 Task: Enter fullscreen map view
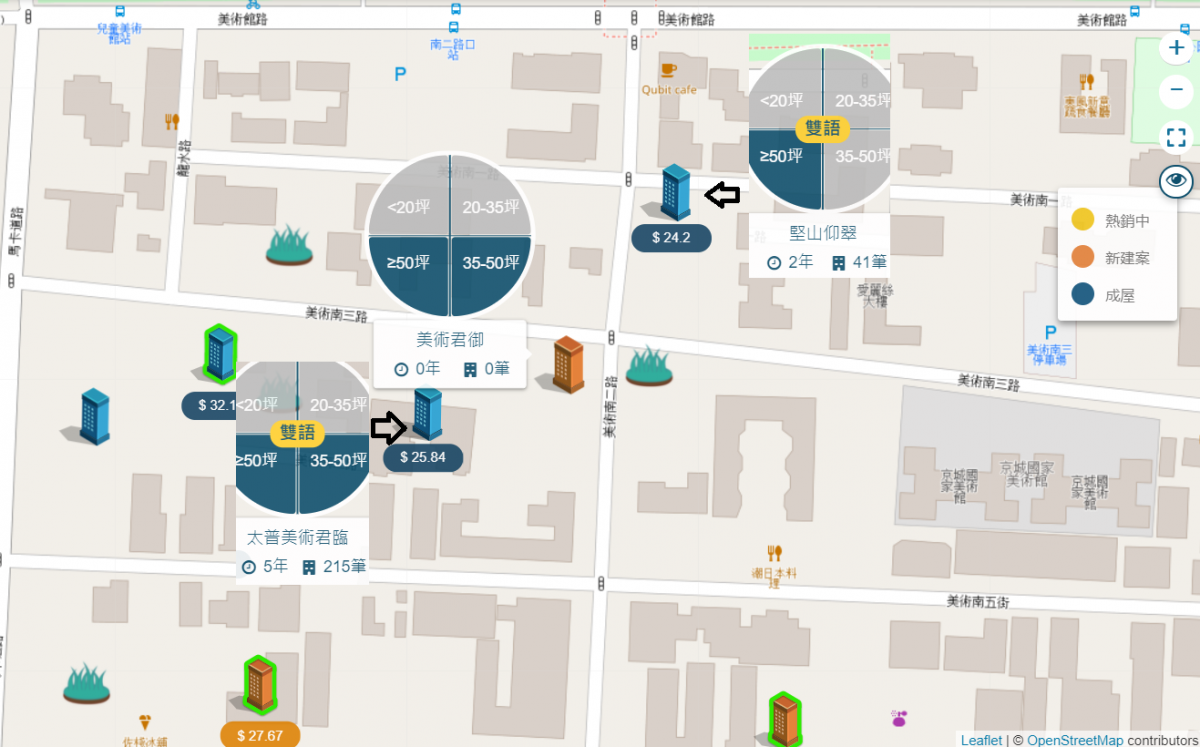1176,137
